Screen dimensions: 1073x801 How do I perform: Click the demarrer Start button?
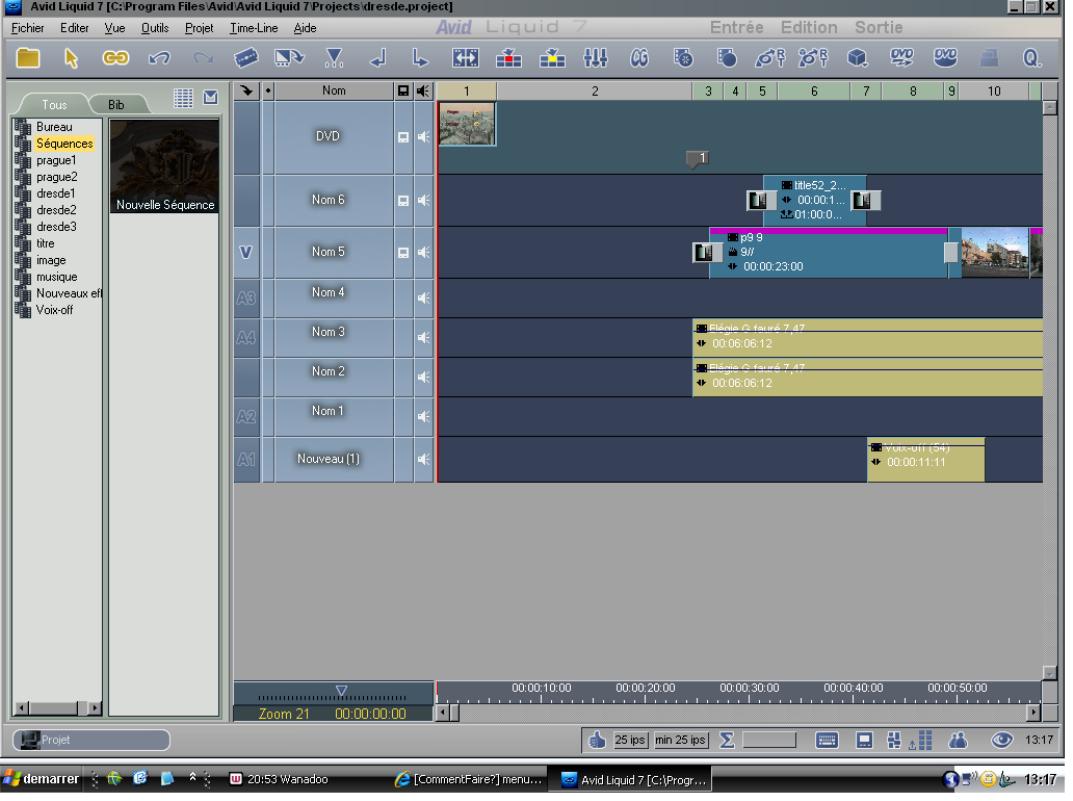tap(41, 779)
